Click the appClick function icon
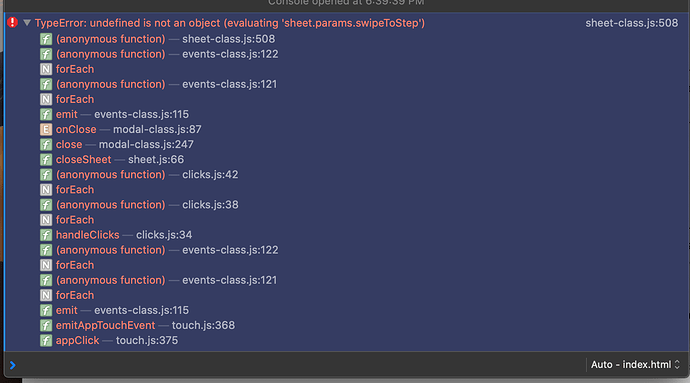Viewport: 690px width, 383px height. 46,340
